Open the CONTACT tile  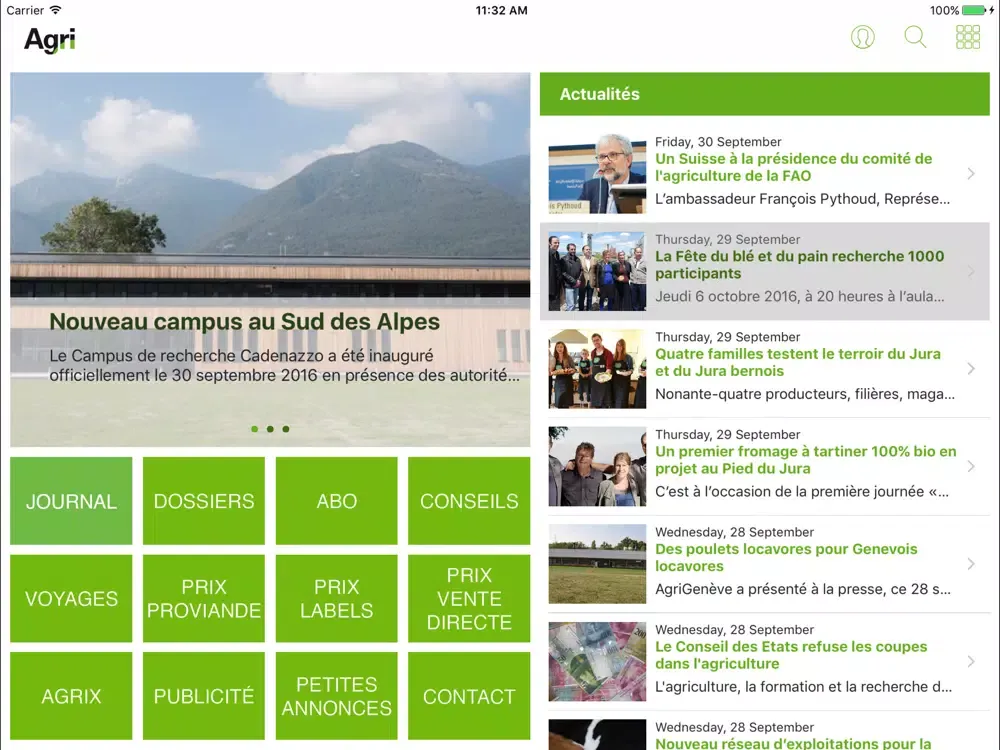(x=469, y=696)
